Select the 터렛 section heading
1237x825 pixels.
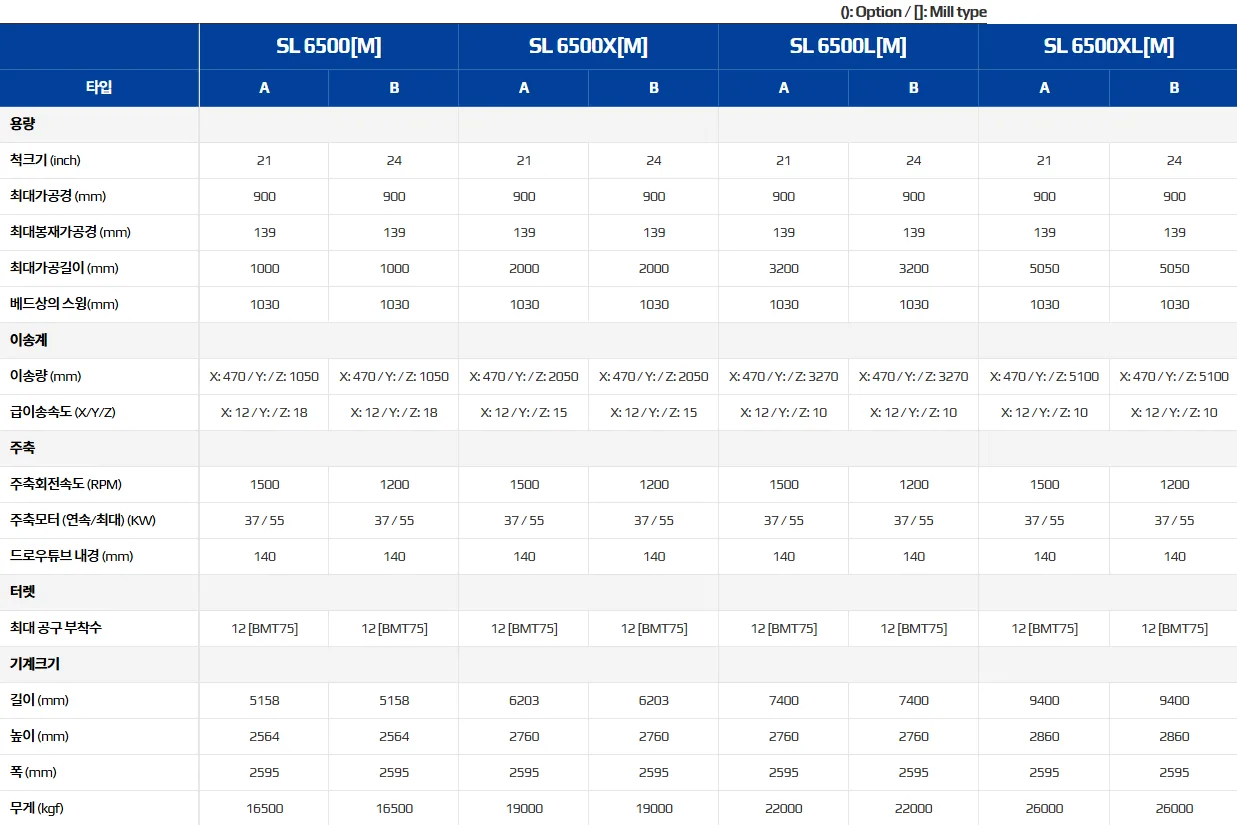point(23,592)
